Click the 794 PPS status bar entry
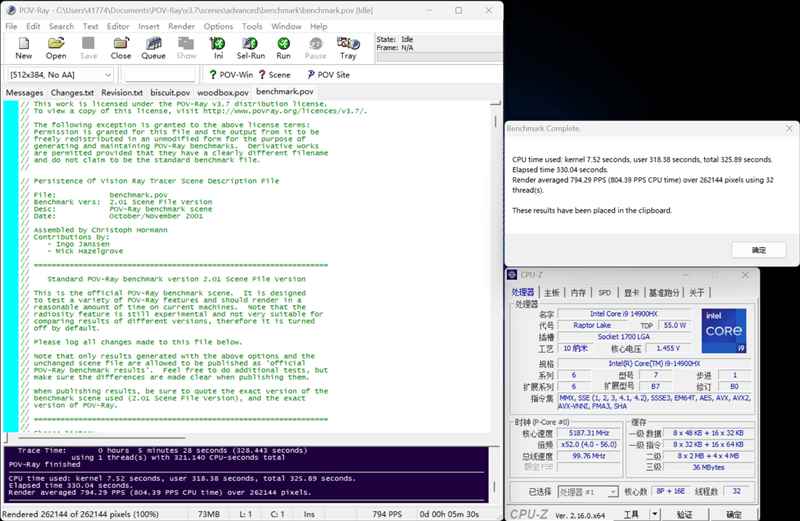This screenshot has width=800, height=521. point(387,514)
